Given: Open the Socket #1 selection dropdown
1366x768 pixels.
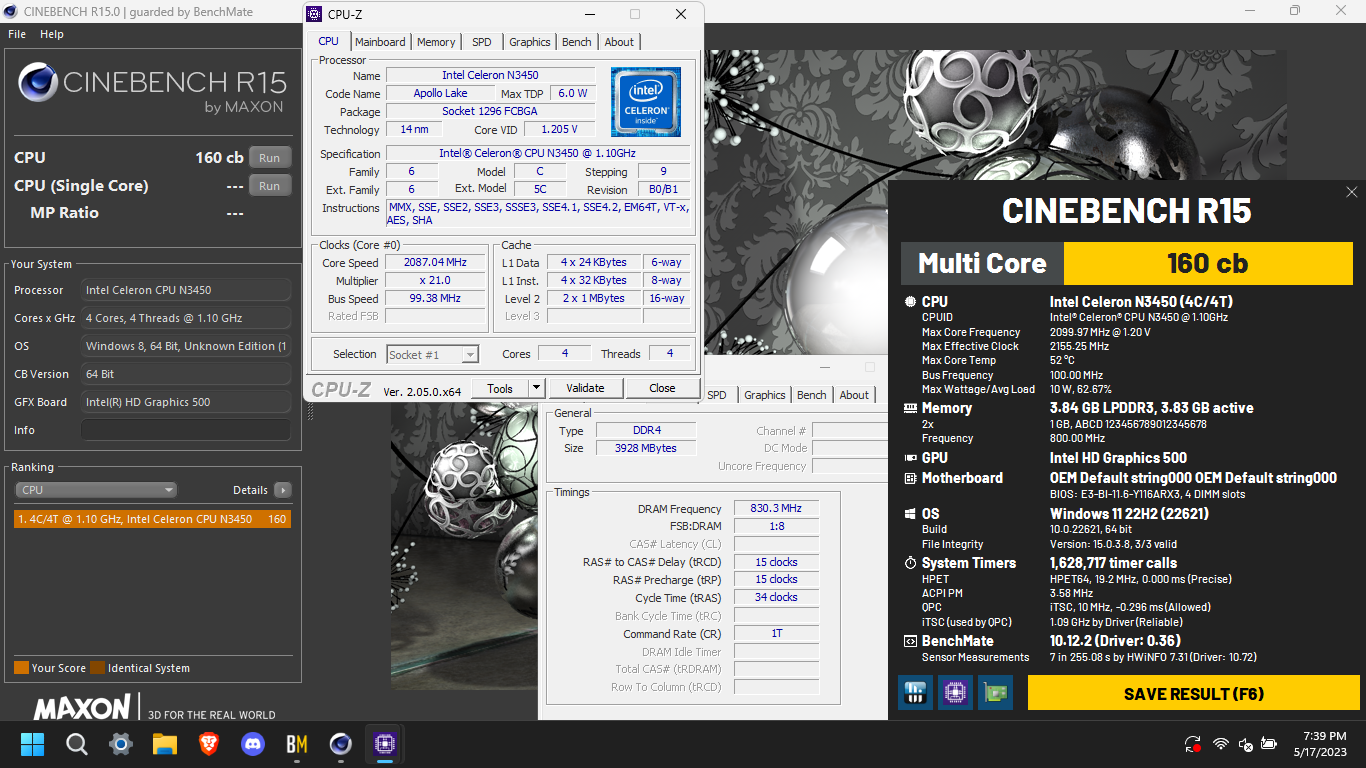Looking at the screenshot, I should click(x=433, y=354).
